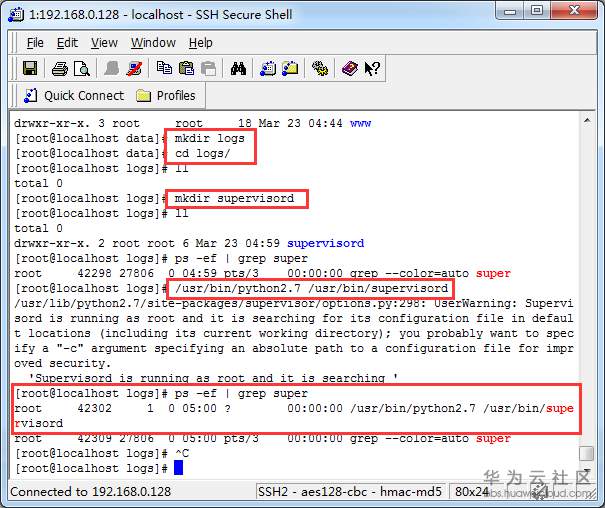
Task: Open the File menu
Action: coord(35,42)
